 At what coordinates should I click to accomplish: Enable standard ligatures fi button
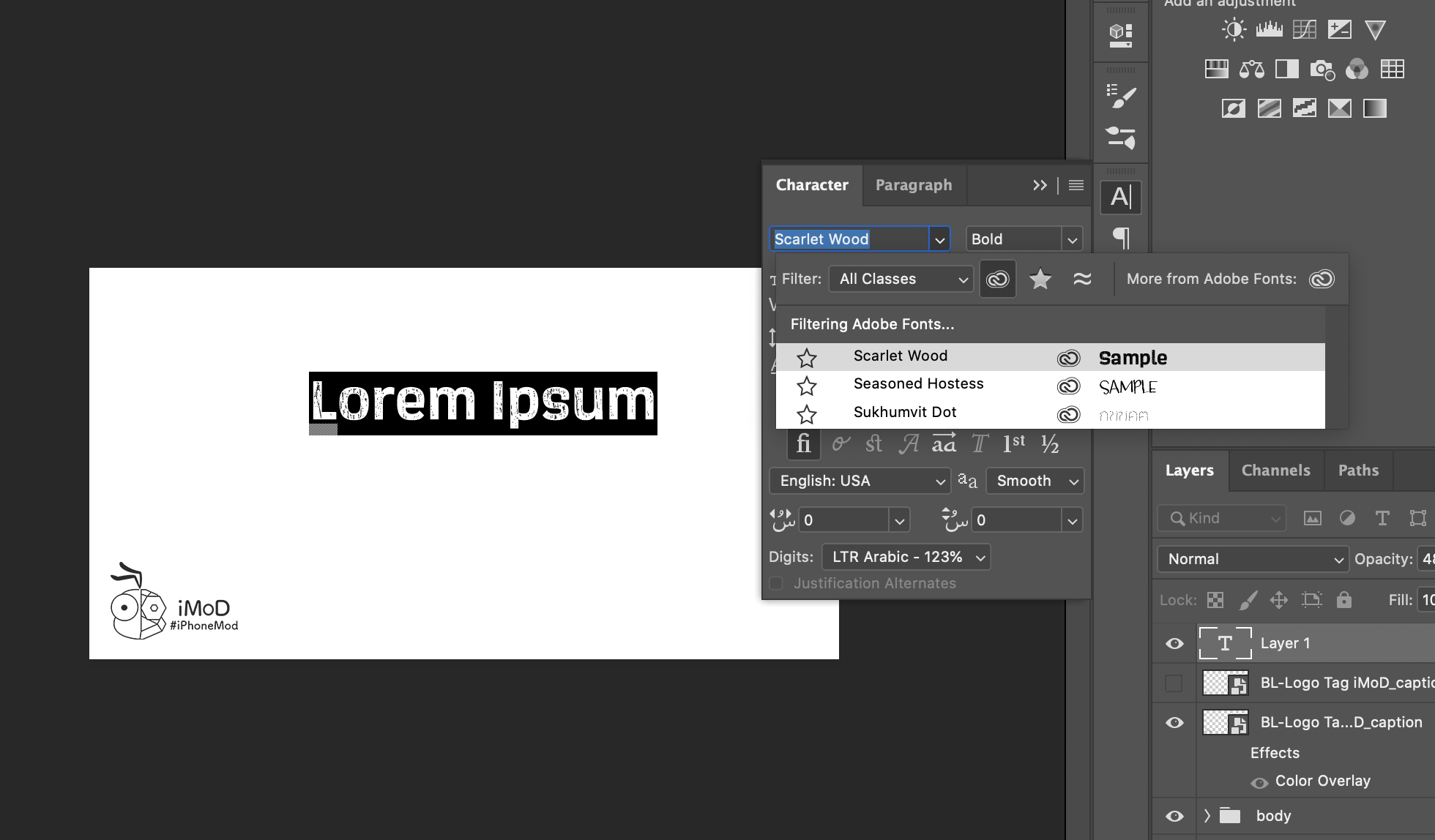(x=803, y=443)
